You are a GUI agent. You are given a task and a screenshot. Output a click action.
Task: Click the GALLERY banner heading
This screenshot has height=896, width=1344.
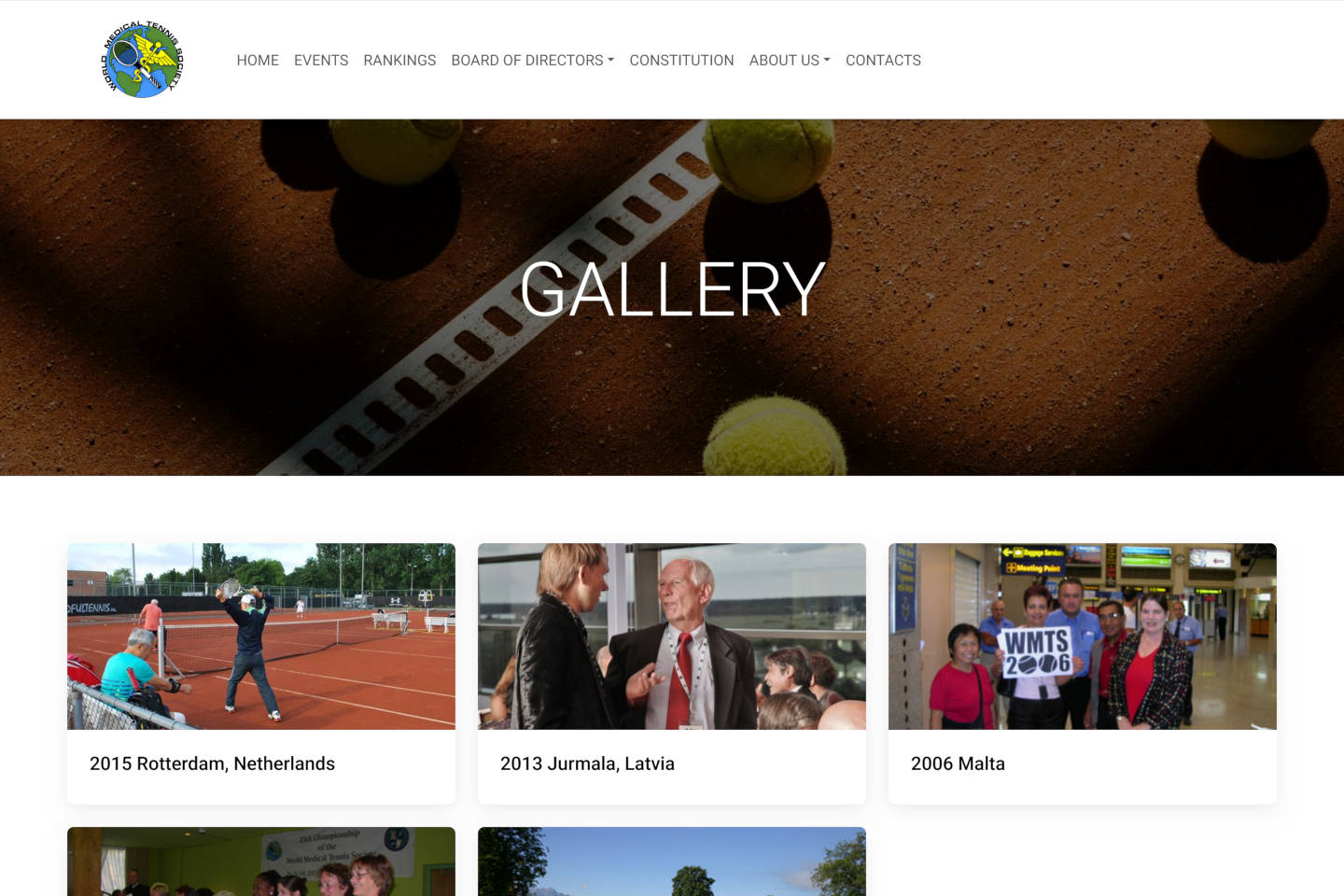point(672,289)
